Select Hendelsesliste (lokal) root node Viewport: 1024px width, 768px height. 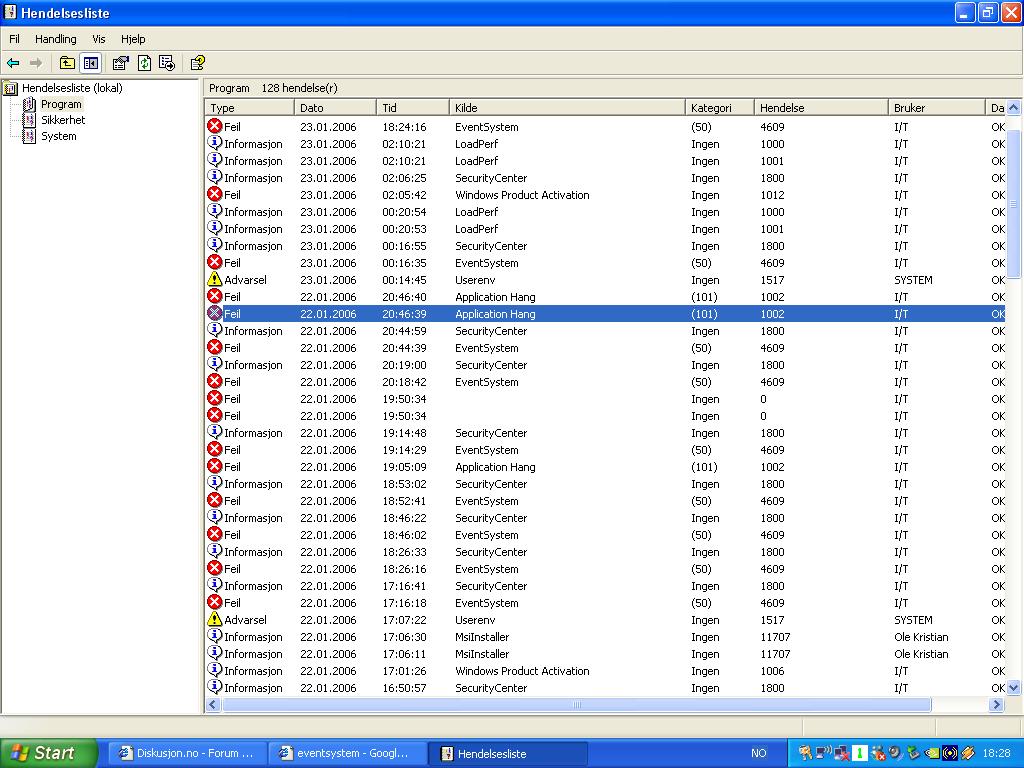[72, 88]
